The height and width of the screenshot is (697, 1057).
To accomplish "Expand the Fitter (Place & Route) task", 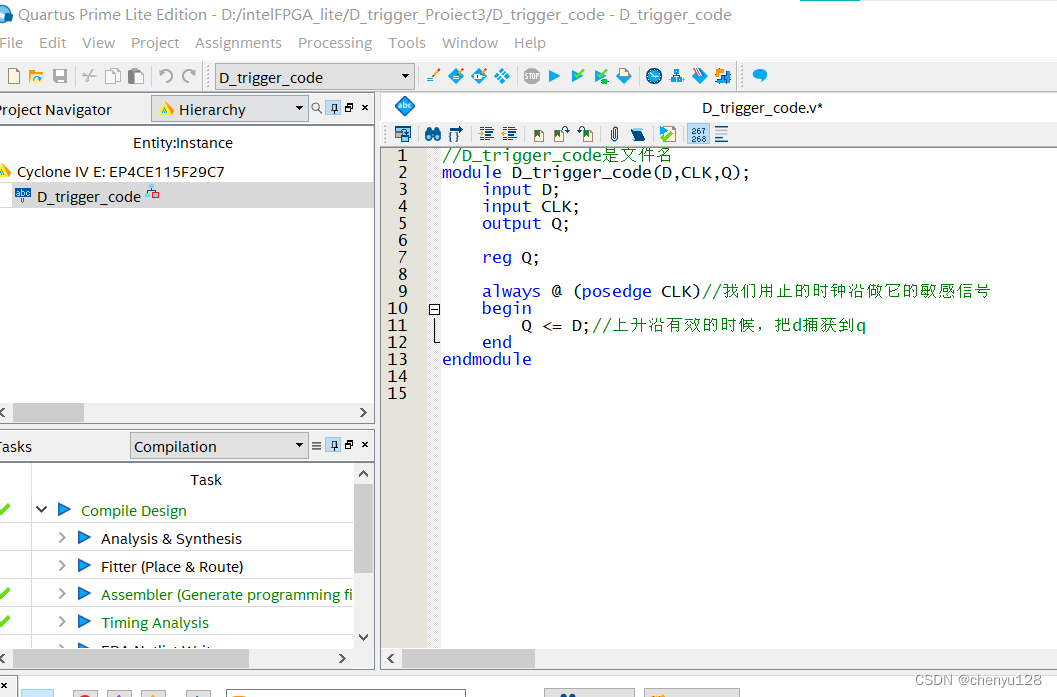I will click(x=62, y=566).
